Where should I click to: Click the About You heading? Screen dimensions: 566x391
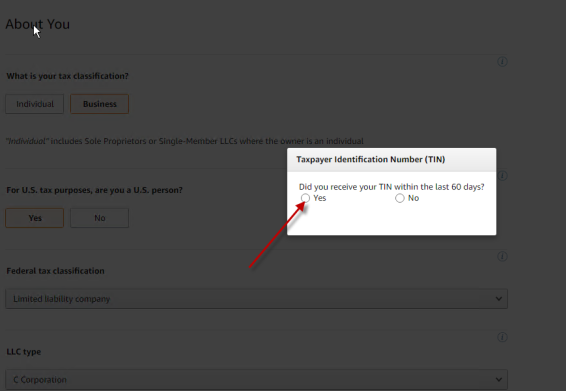click(38, 24)
